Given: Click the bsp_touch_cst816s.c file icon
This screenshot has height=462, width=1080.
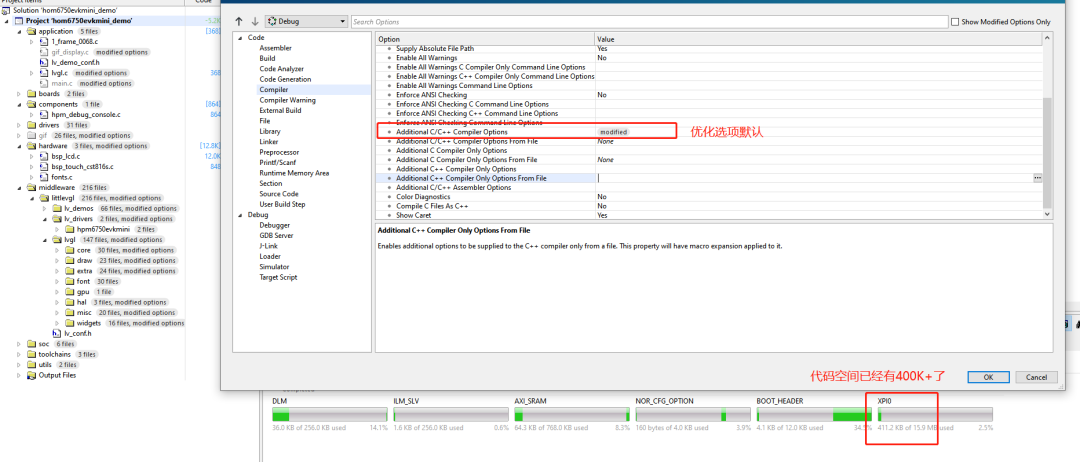Looking at the screenshot, I should pos(43,167).
